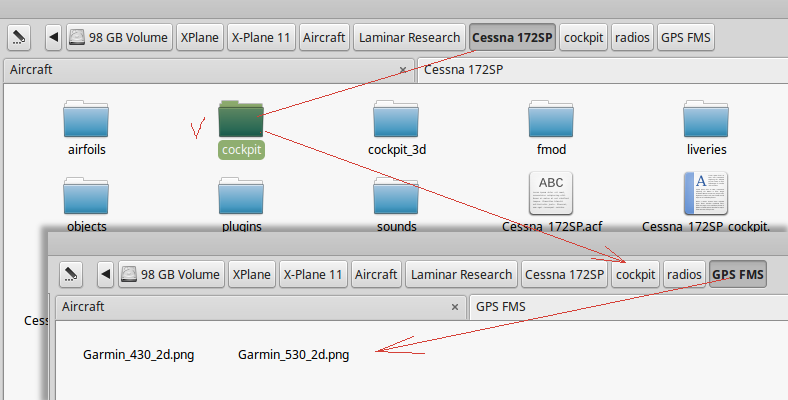
Task: Toggle path edit pencil in upper window
Action: coord(19,38)
